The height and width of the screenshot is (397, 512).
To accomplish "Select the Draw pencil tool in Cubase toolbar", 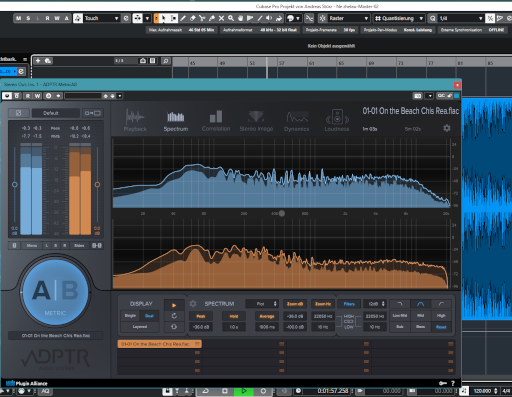I will [x=183, y=18].
